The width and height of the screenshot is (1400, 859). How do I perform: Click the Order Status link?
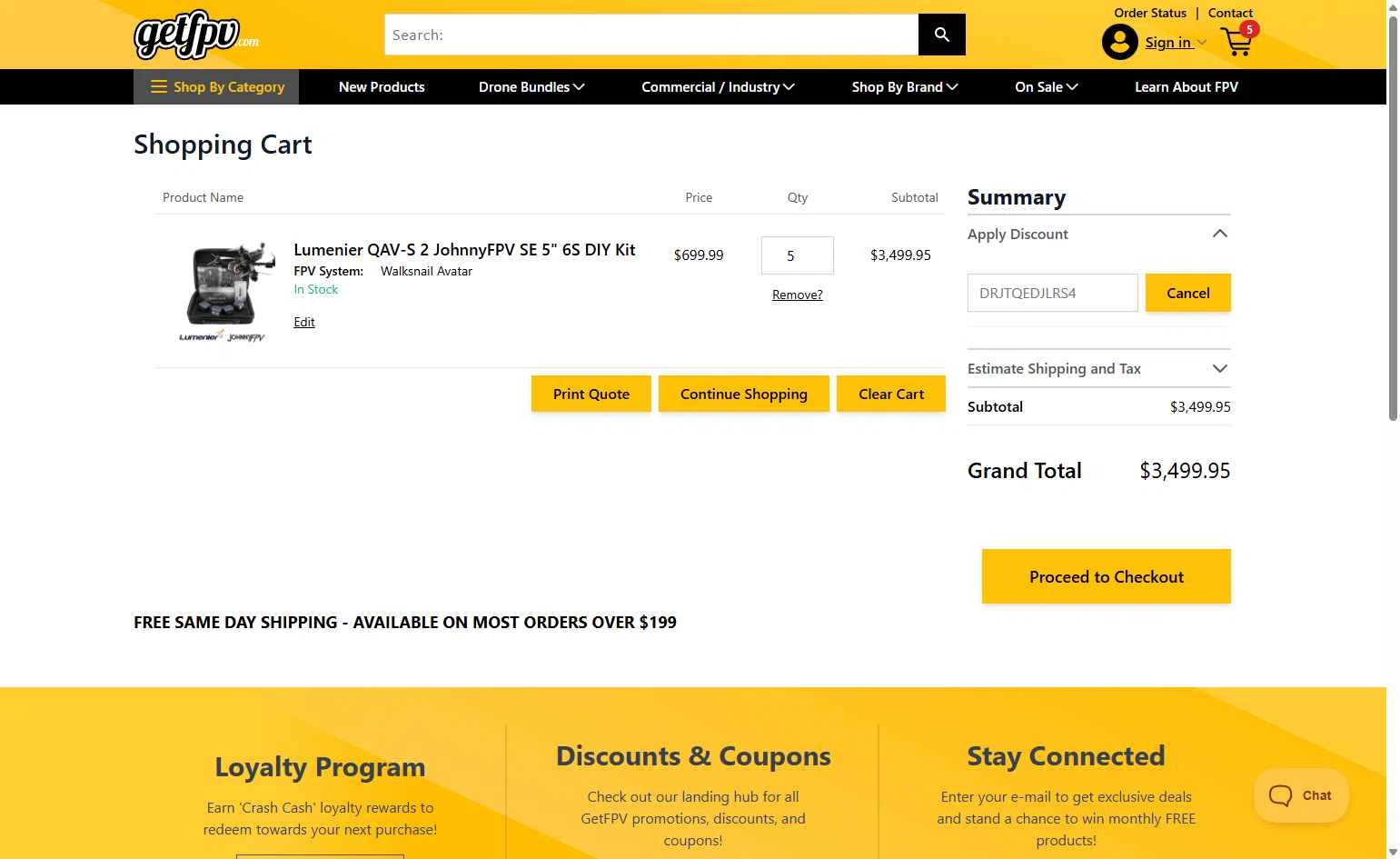tap(1150, 13)
